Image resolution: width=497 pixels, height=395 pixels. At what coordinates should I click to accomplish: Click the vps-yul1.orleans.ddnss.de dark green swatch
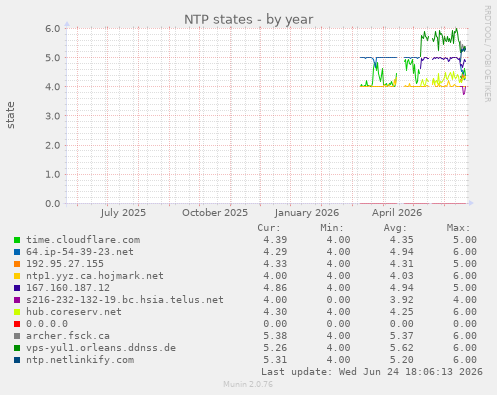click(17, 348)
